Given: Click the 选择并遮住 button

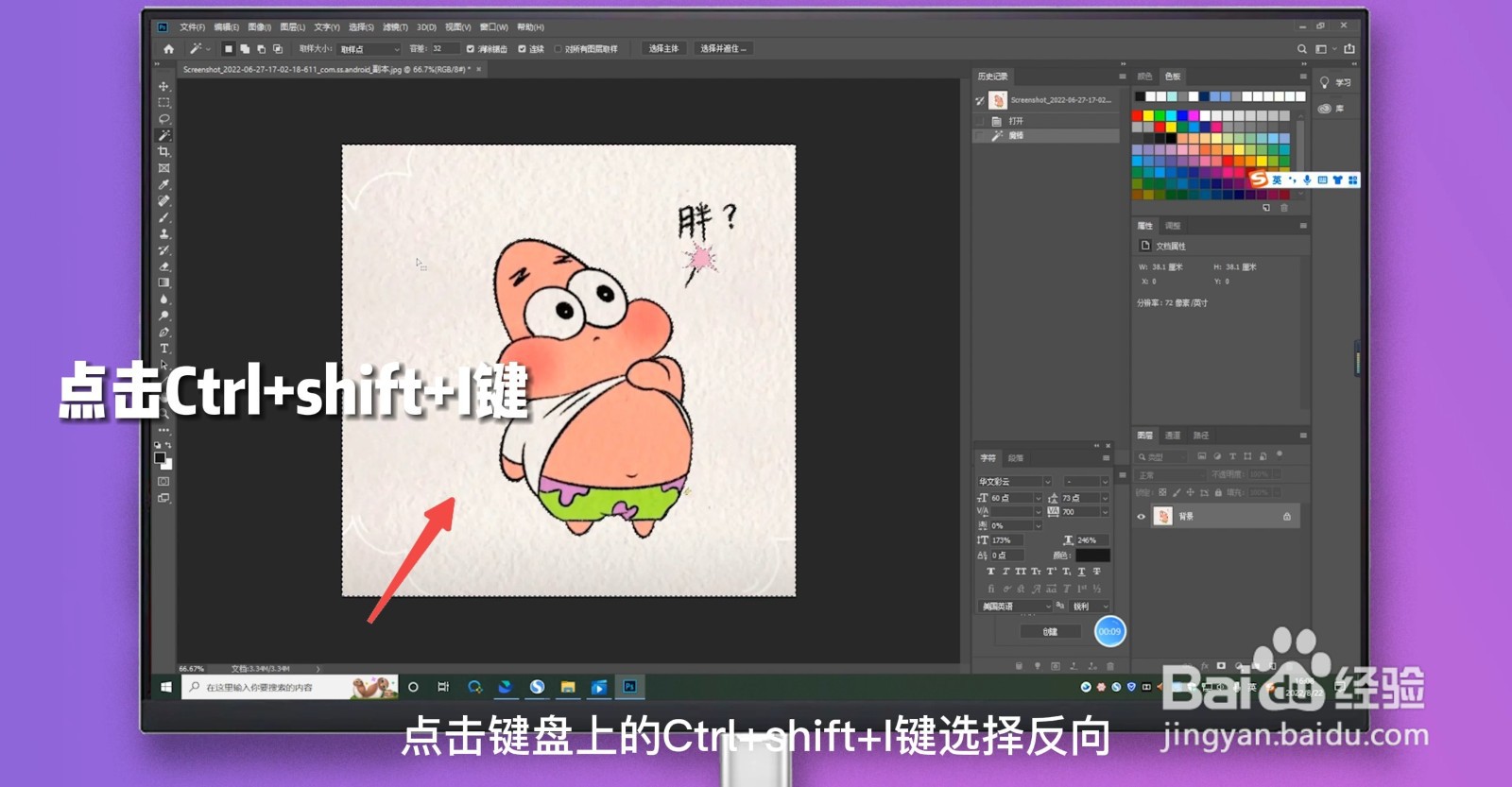Looking at the screenshot, I should [x=723, y=49].
